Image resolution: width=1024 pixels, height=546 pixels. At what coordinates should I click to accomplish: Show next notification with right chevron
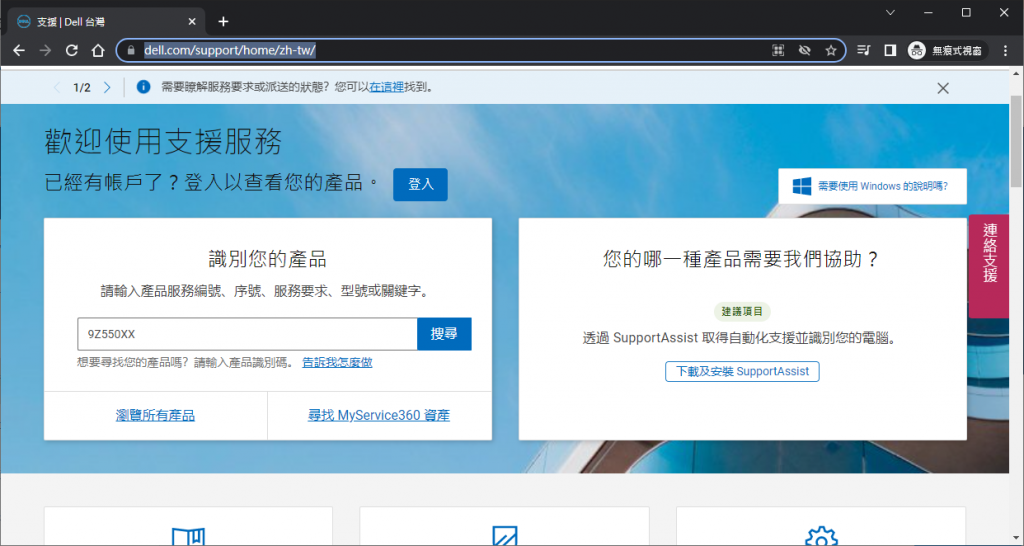pos(107,88)
